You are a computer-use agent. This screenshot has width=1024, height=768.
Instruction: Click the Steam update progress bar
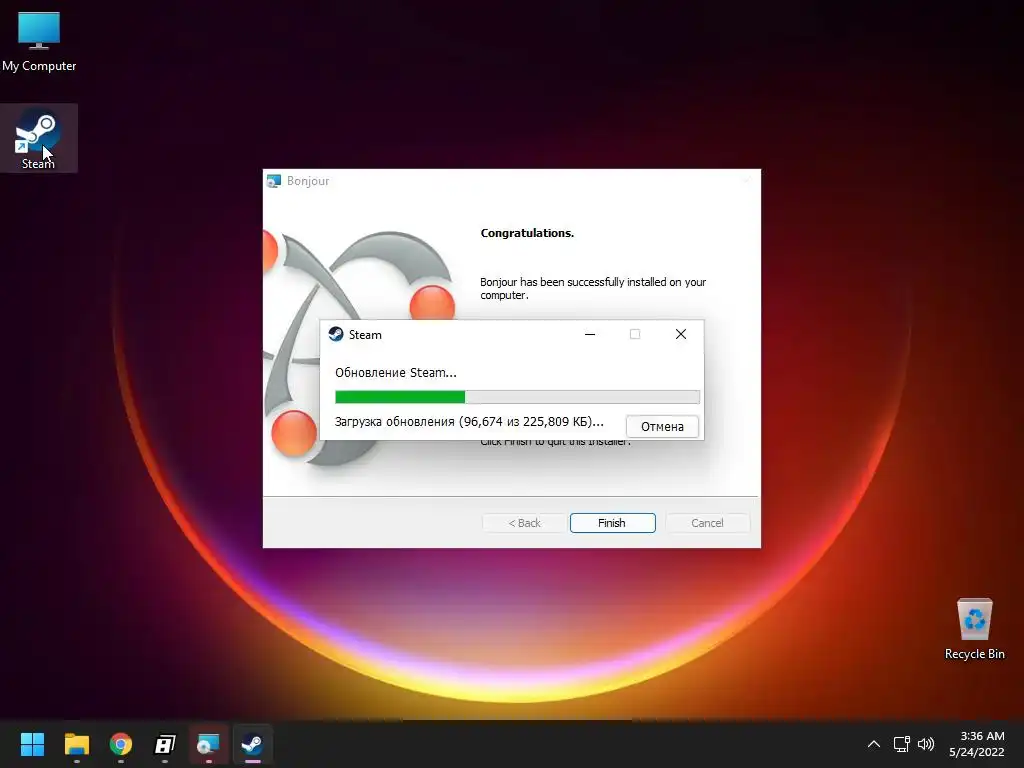click(x=517, y=397)
